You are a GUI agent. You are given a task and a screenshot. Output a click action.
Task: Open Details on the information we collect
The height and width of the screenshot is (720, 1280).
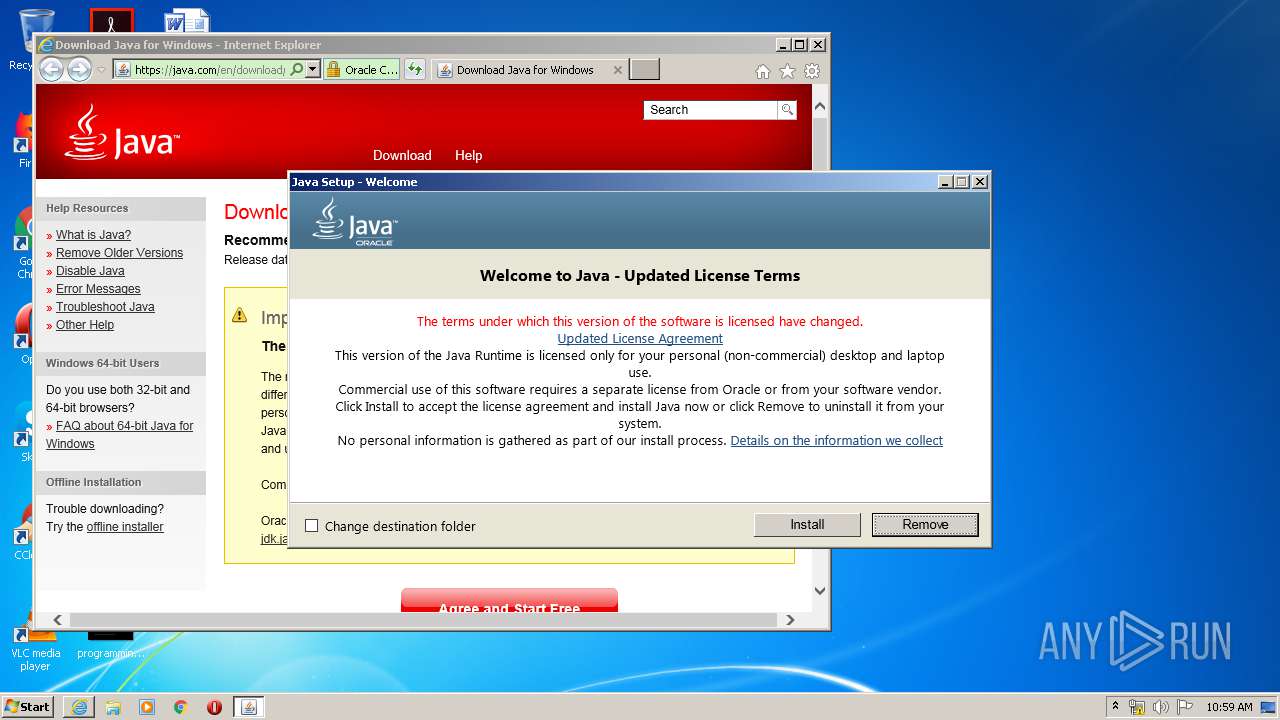click(837, 440)
